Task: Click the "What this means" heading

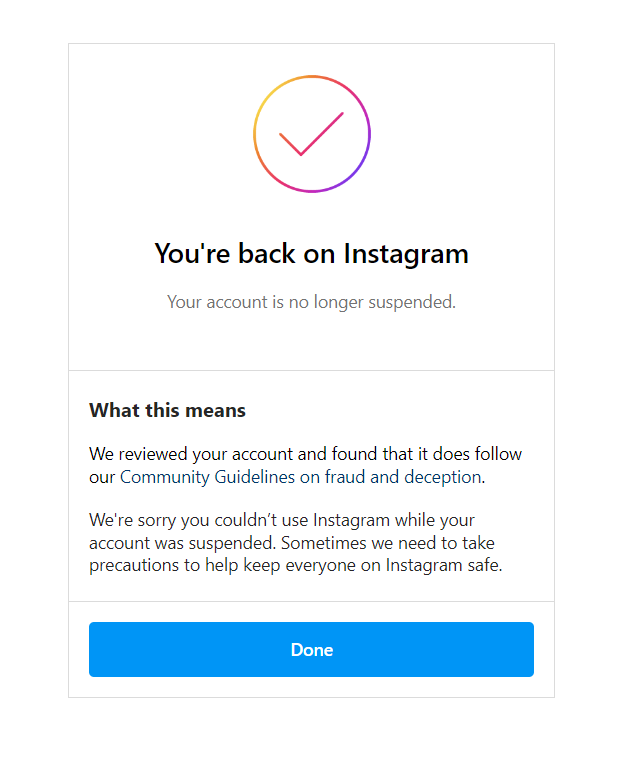Action: tap(167, 410)
